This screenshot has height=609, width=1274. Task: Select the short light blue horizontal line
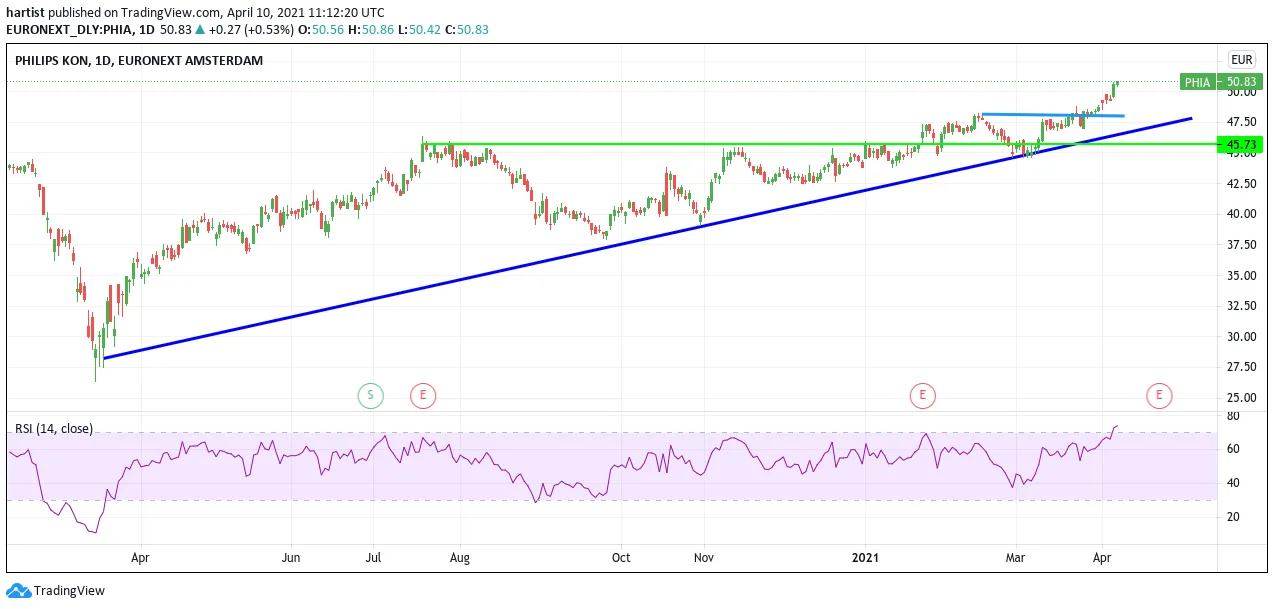click(x=1053, y=115)
